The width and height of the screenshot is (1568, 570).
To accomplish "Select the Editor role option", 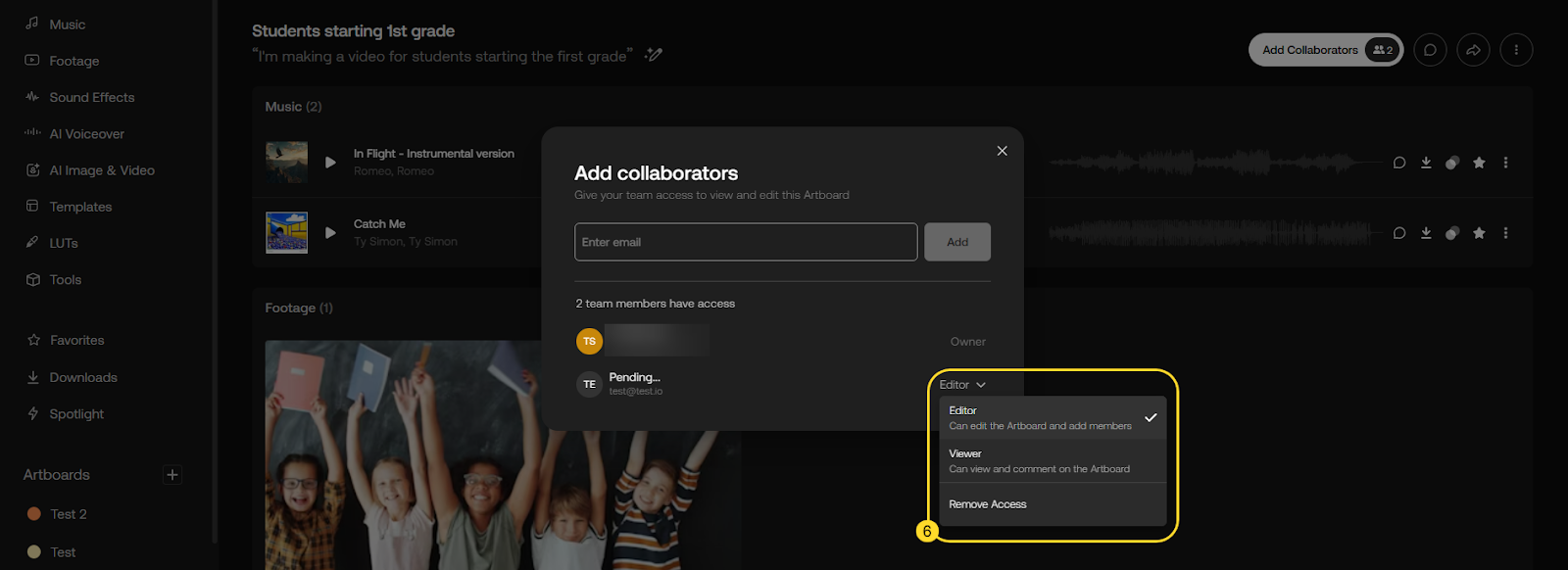I will 1039,418.
